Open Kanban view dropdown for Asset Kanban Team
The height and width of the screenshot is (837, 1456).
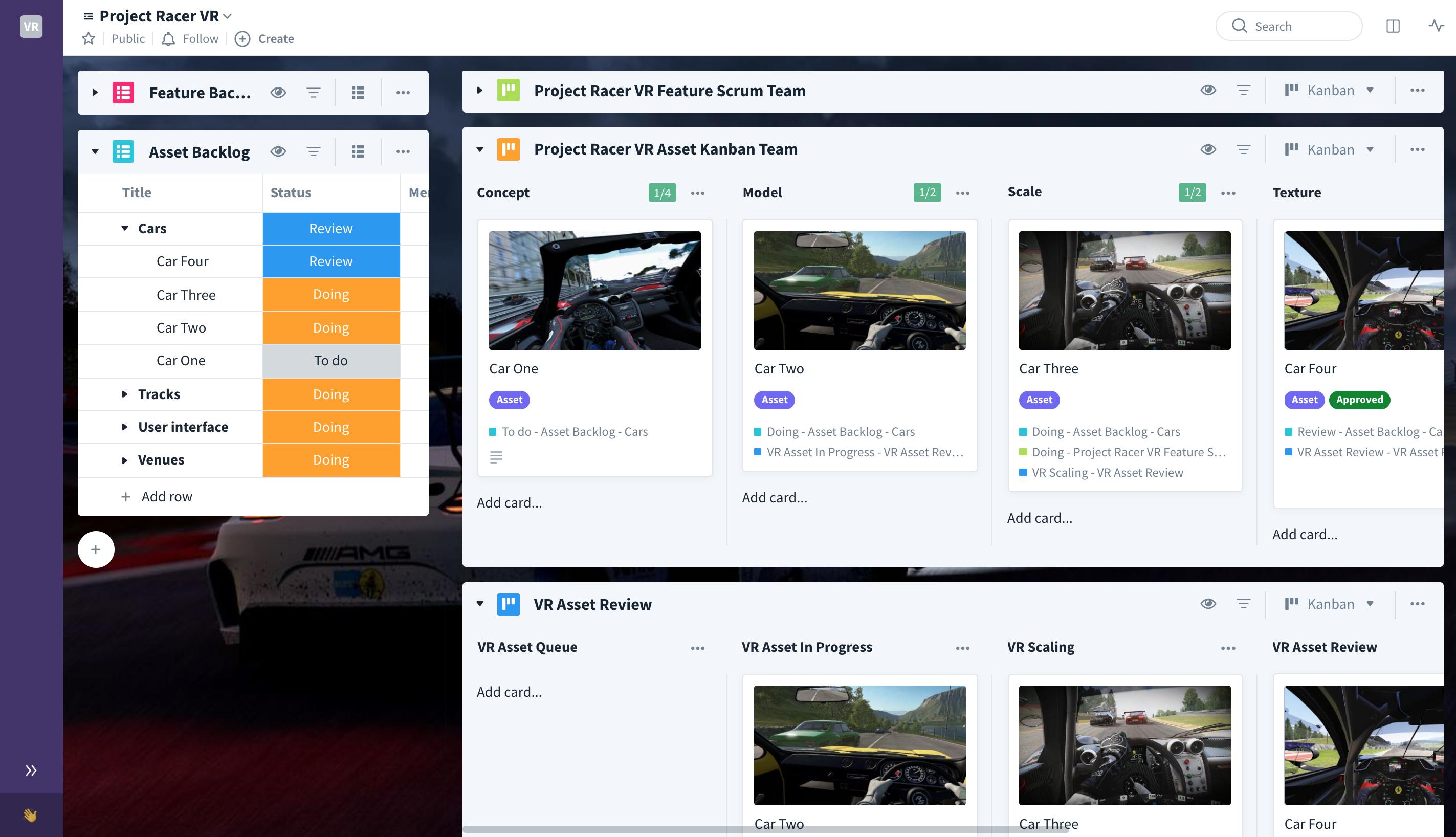point(1330,149)
